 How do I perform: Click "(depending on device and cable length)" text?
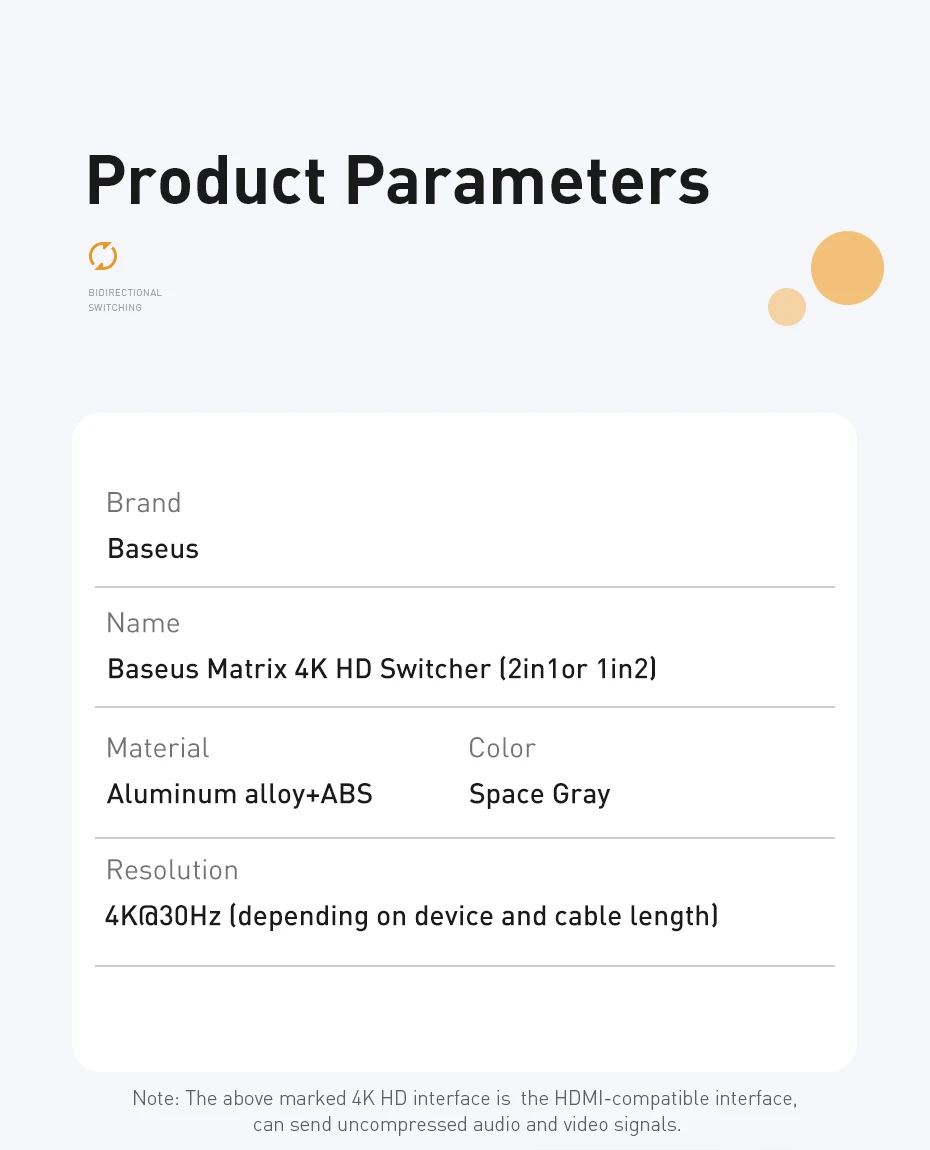pyautogui.click(x=474, y=916)
